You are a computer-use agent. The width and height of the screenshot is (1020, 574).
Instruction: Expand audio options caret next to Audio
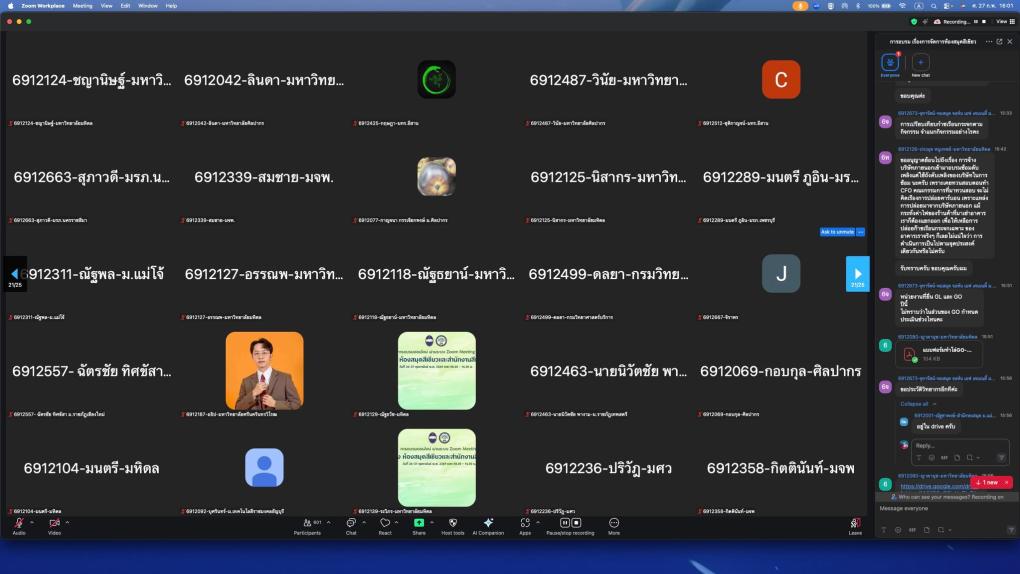click(x=32, y=521)
